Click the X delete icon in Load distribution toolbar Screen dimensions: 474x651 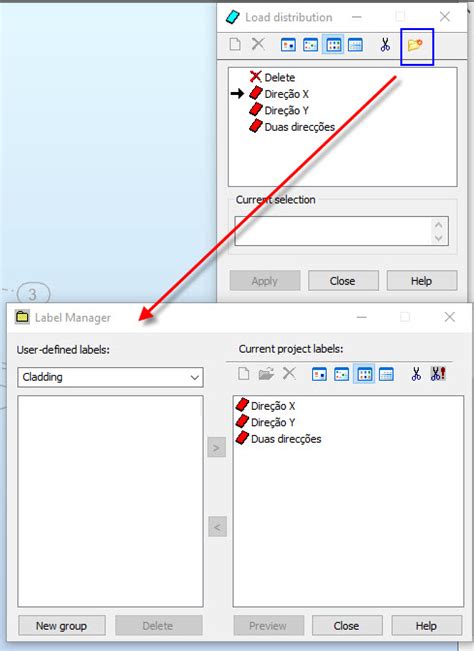(x=258, y=44)
